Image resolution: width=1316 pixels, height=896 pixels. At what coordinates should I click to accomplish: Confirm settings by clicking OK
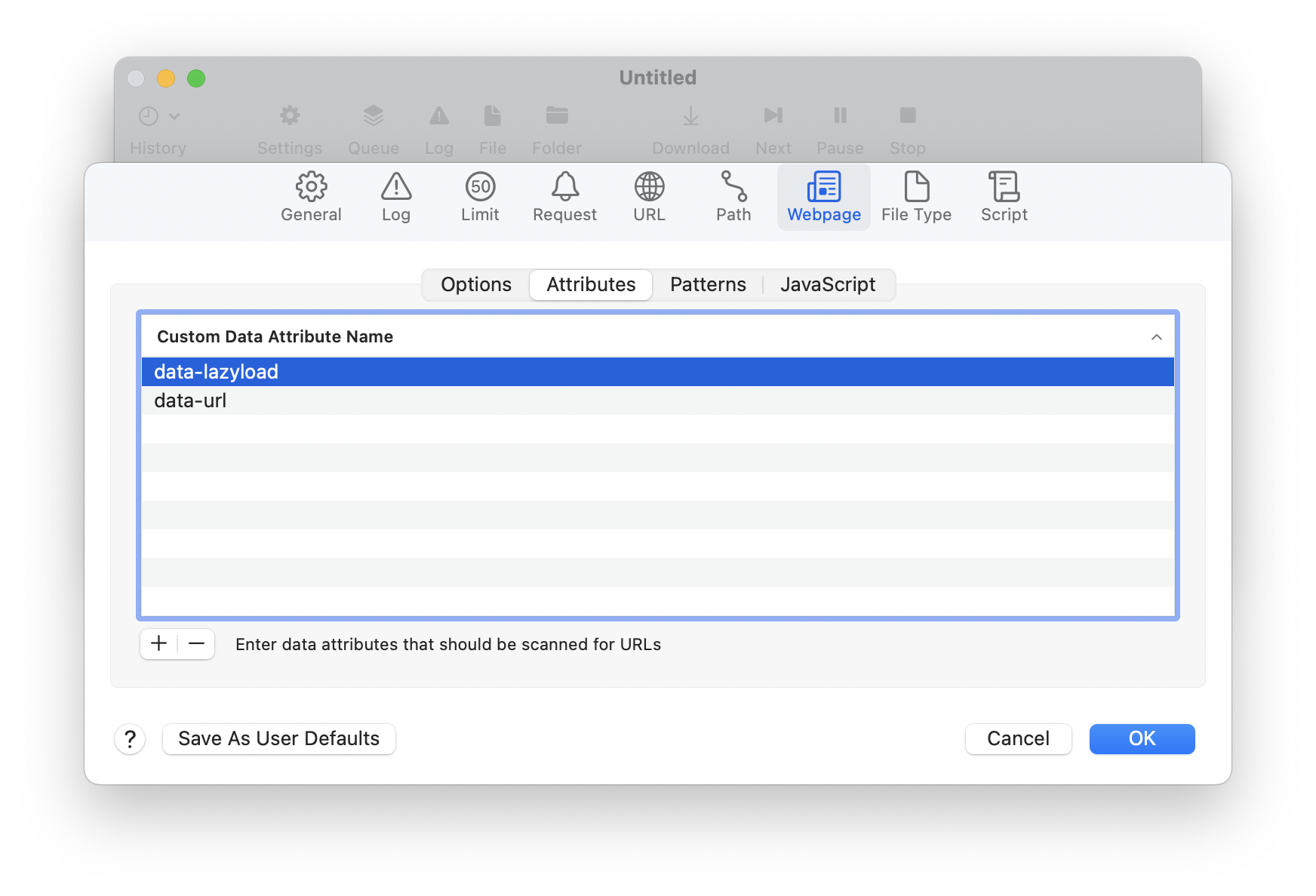click(x=1142, y=739)
